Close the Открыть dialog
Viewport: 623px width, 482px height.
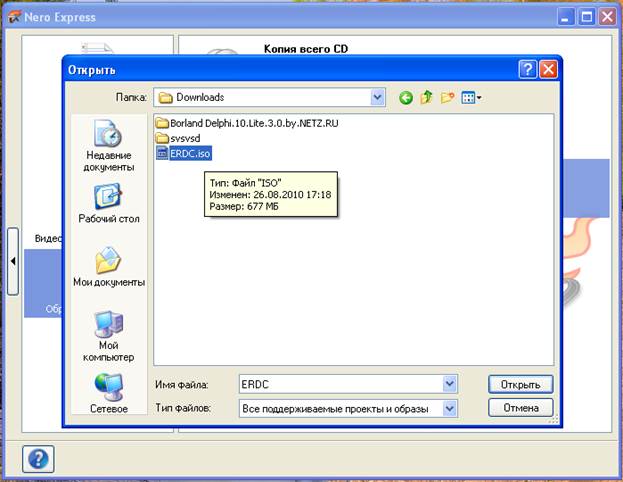coord(548,70)
